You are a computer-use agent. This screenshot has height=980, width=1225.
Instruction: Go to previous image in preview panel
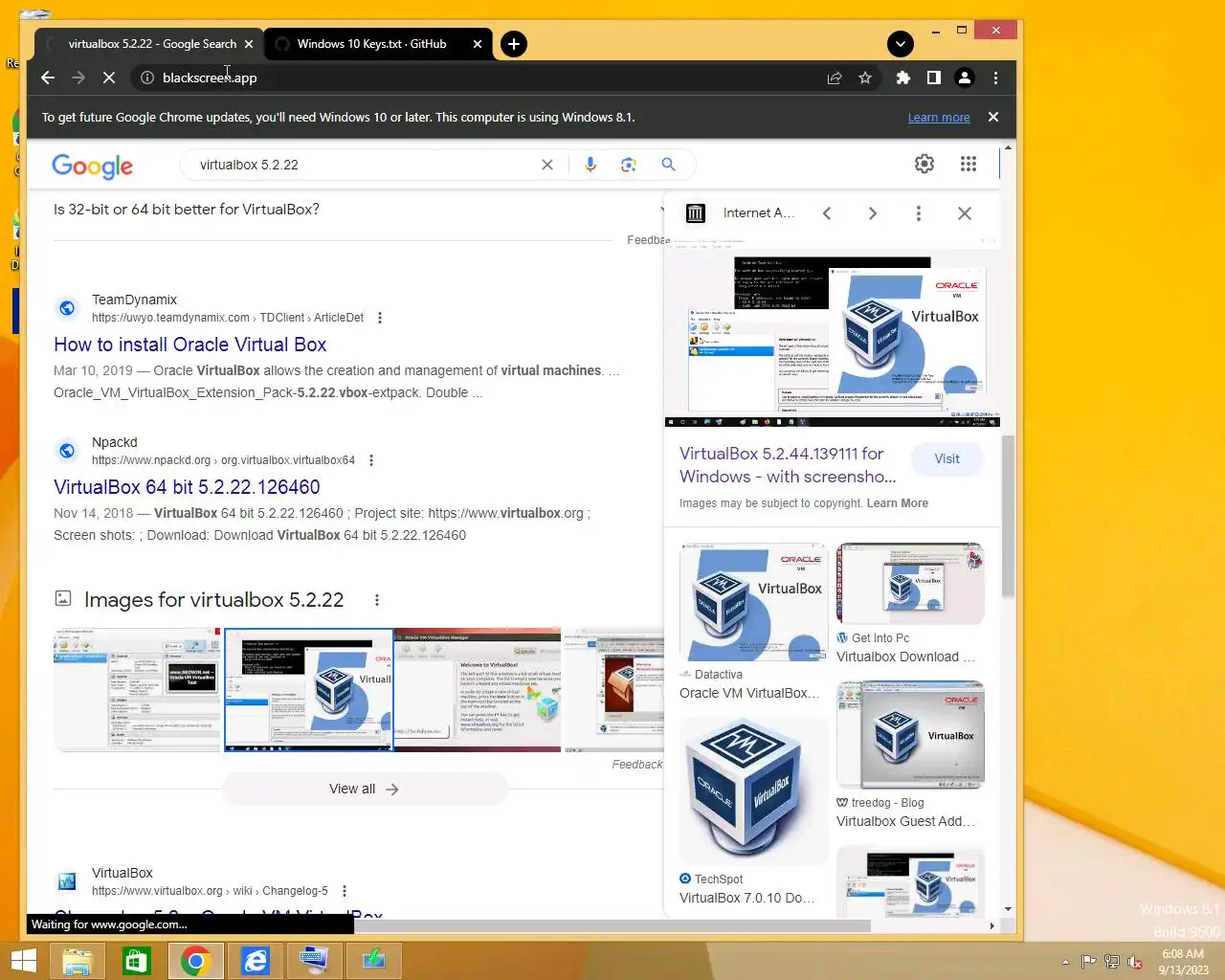pyautogui.click(x=828, y=213)
